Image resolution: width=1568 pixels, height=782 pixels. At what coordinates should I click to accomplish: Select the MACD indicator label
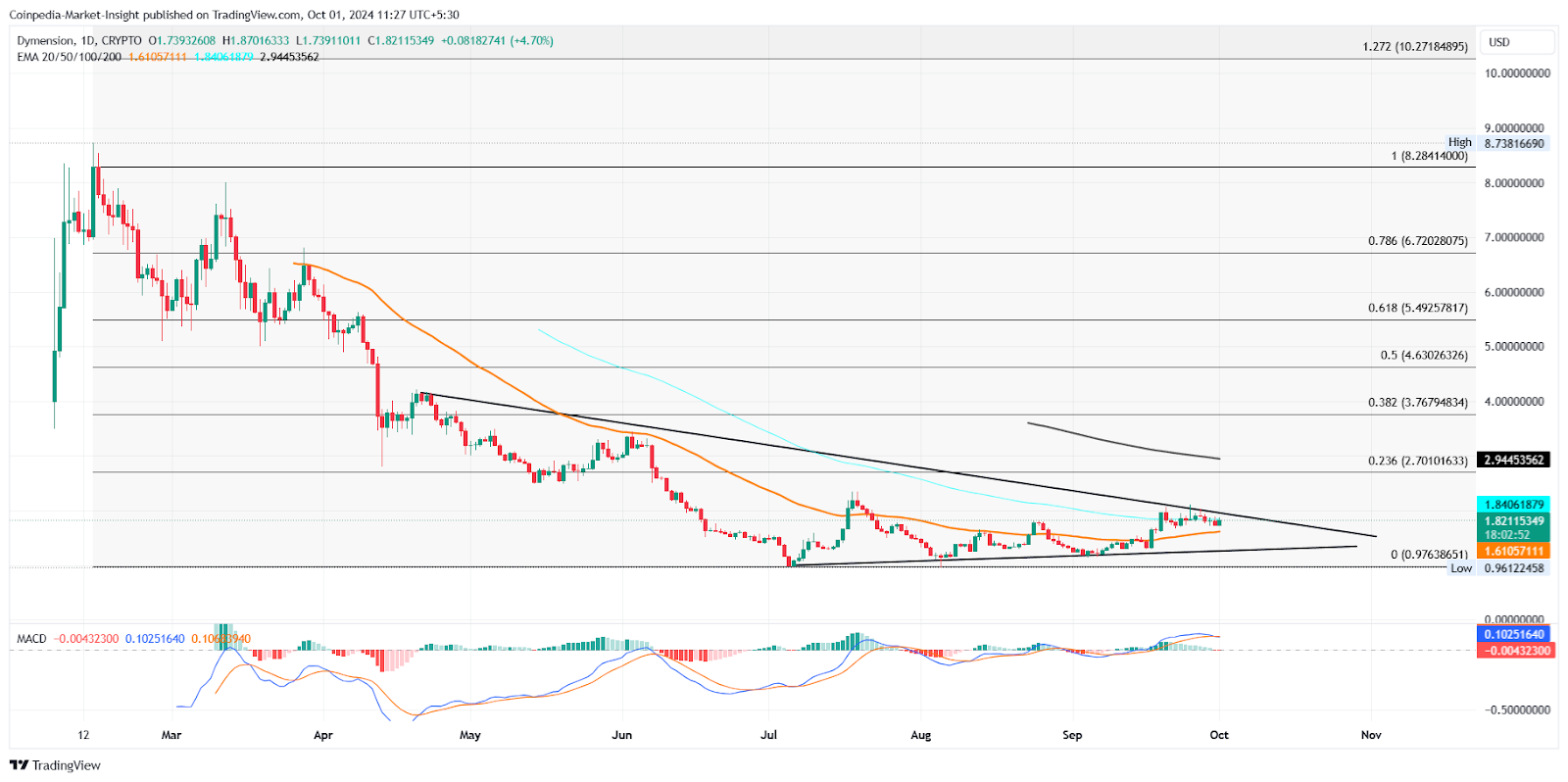tap(31, 639)
